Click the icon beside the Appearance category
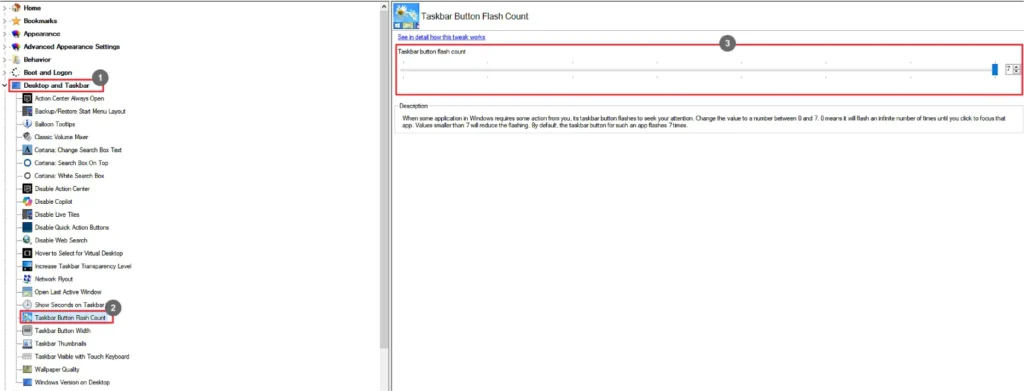 16,34
